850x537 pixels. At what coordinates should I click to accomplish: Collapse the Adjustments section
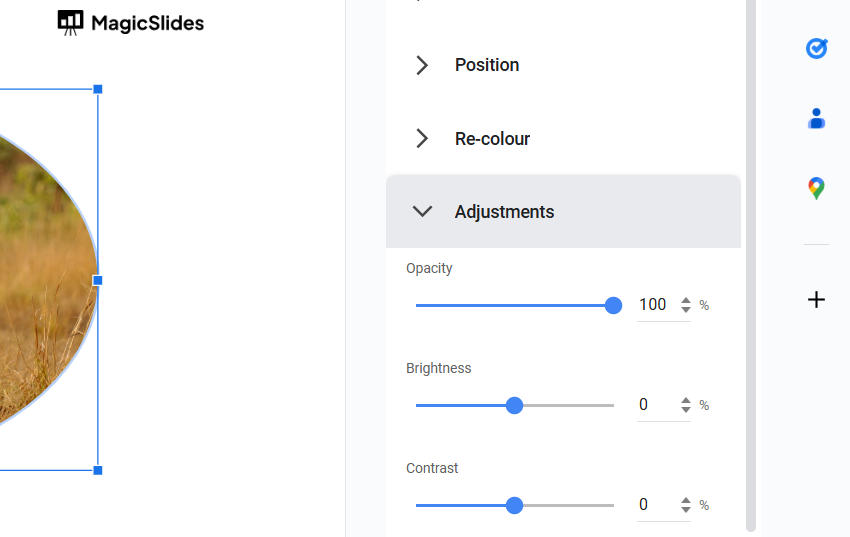422,212
